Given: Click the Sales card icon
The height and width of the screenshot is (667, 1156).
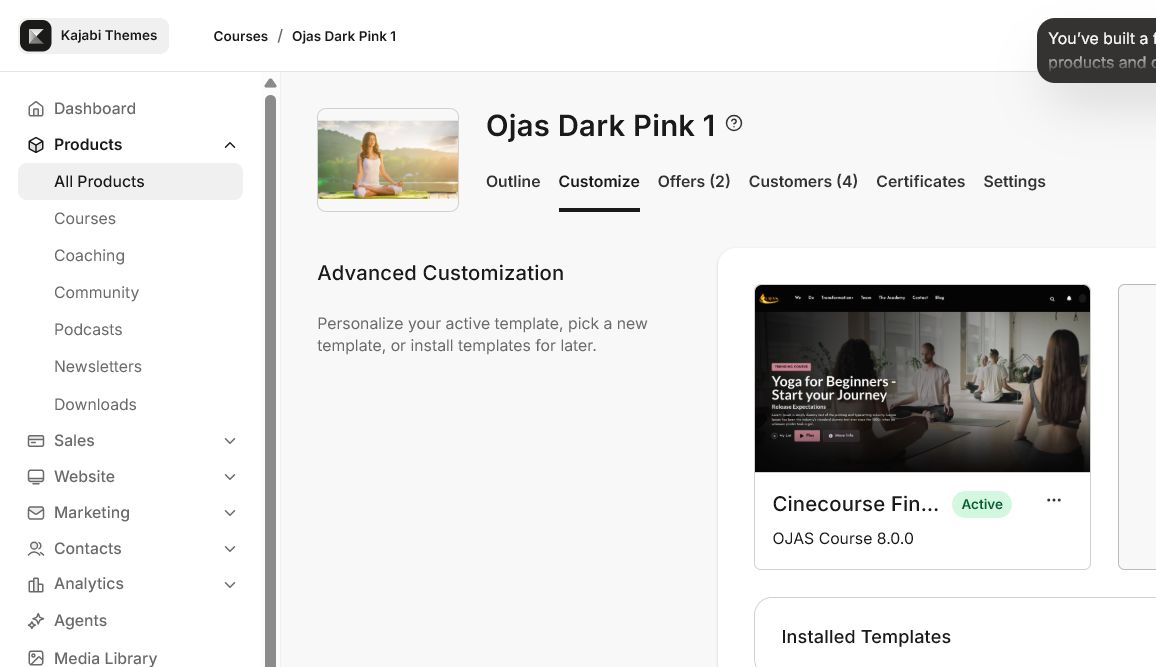Looking at the screenshot, I should [35, 441].
